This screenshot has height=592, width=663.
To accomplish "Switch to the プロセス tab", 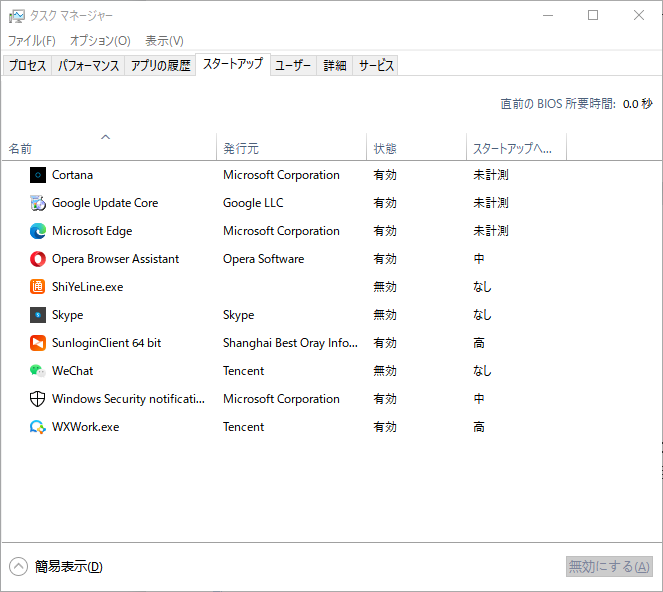I will [x=27, y=66].
